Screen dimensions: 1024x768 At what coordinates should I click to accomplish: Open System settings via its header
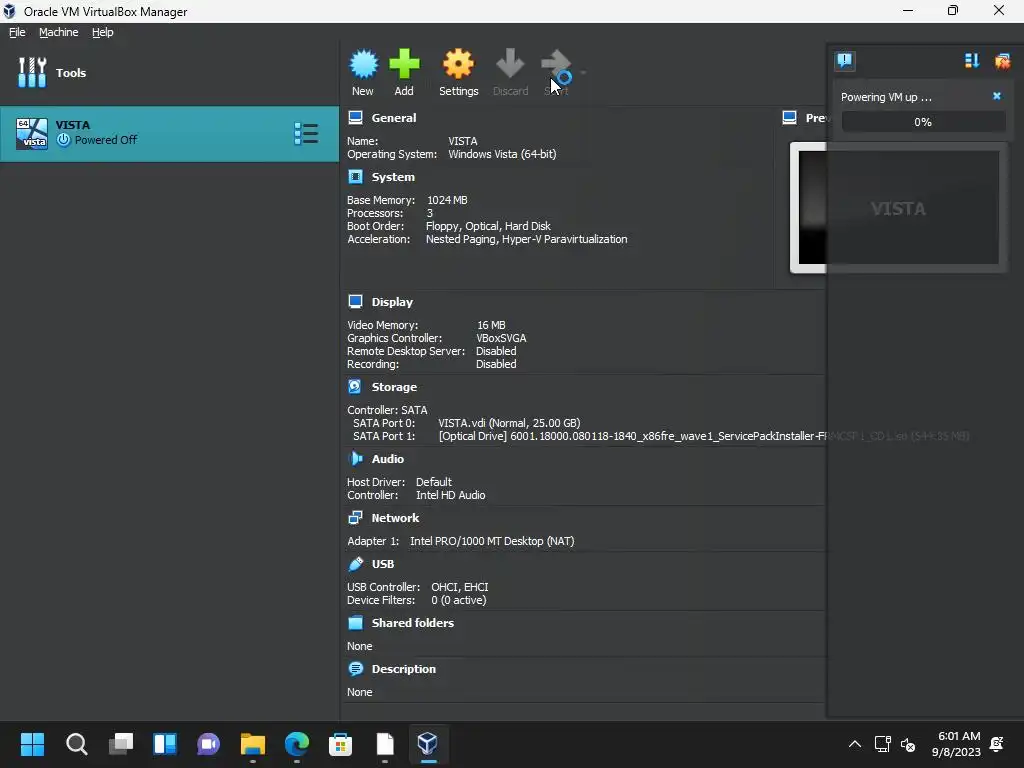(x=393, y=177)
